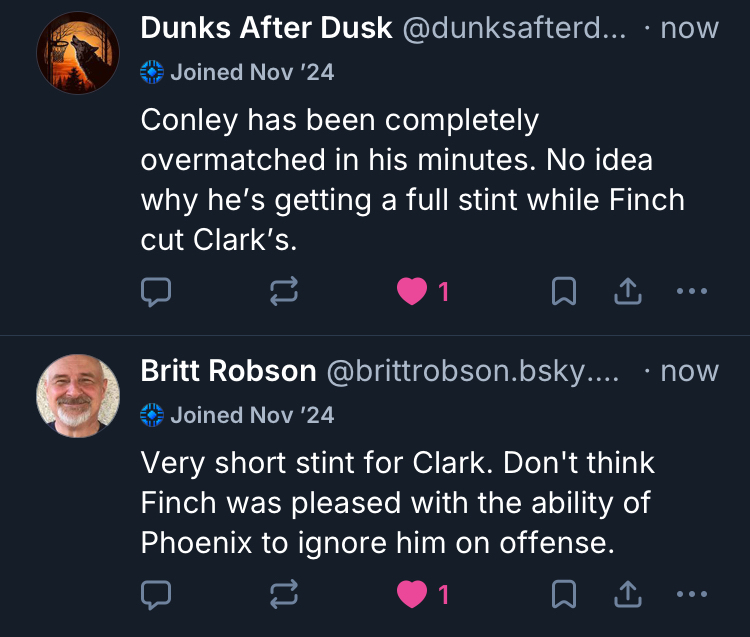Toggle like on Britt Robson's post

click(x=411, y=595)
